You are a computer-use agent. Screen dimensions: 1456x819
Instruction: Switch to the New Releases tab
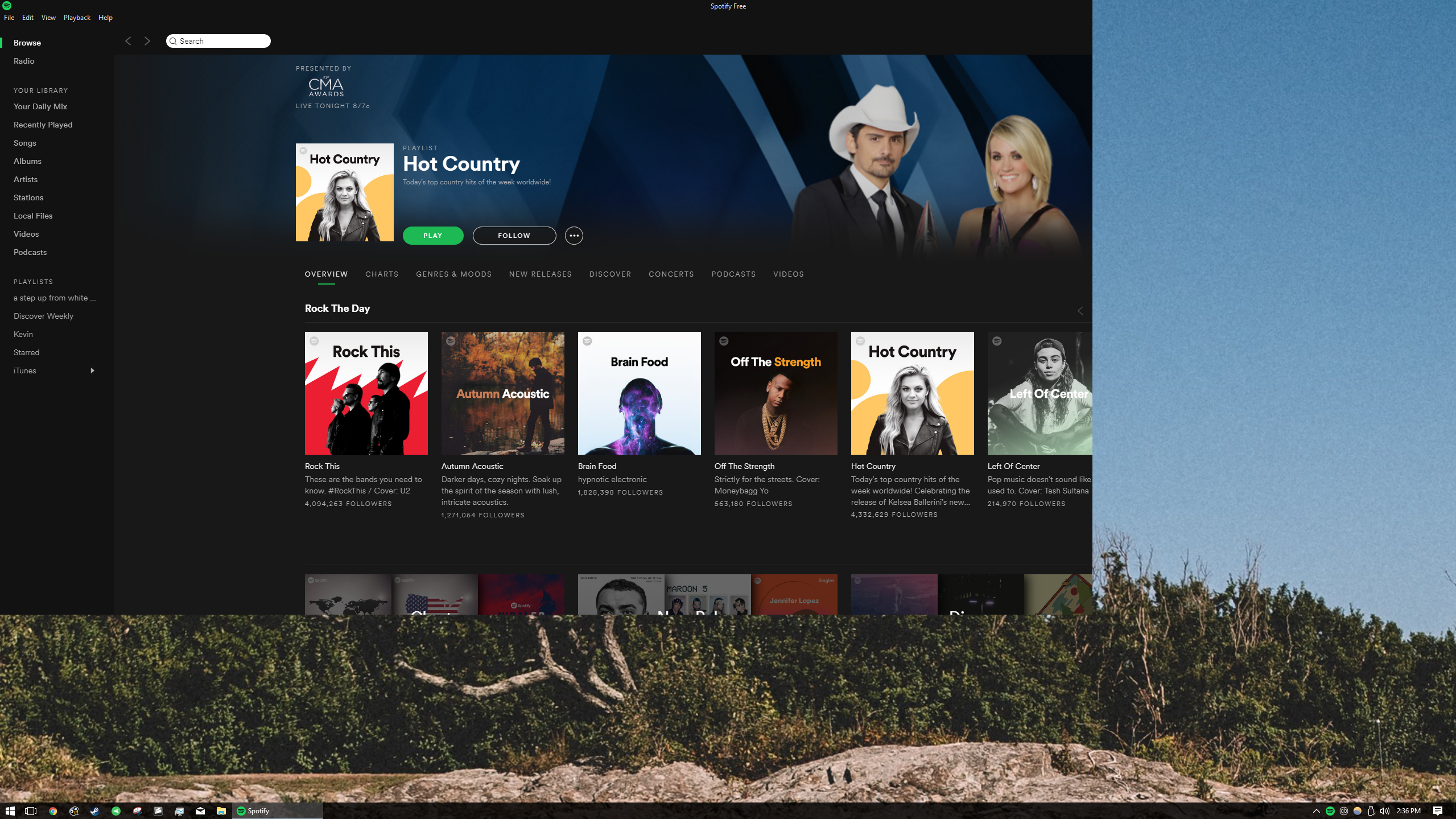540,274
